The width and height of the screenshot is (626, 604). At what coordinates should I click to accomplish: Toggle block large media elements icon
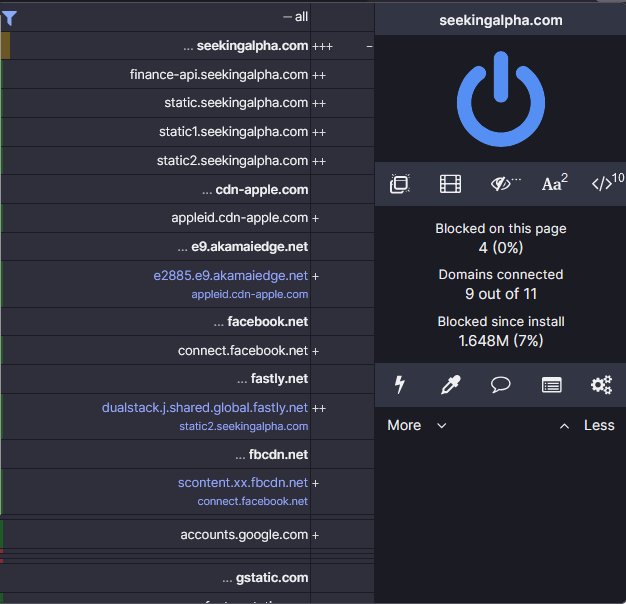coord(450,184)
